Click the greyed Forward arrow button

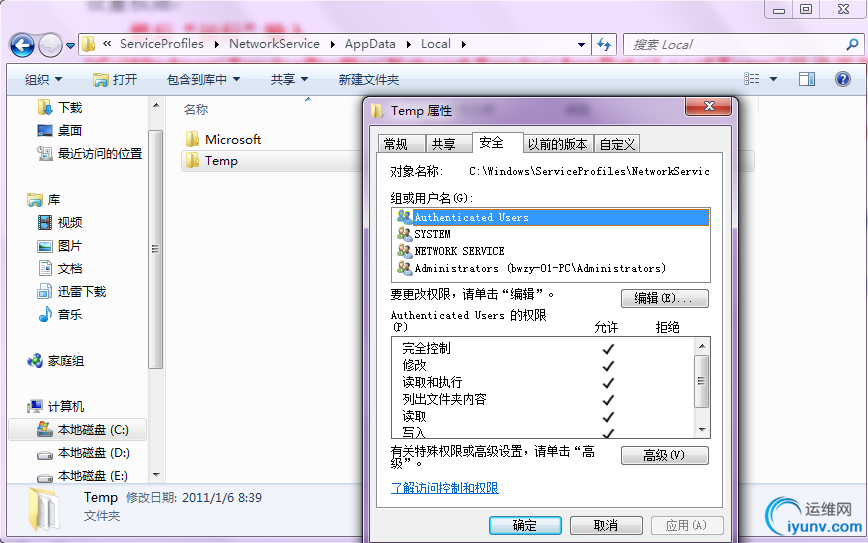click(50, 45)
